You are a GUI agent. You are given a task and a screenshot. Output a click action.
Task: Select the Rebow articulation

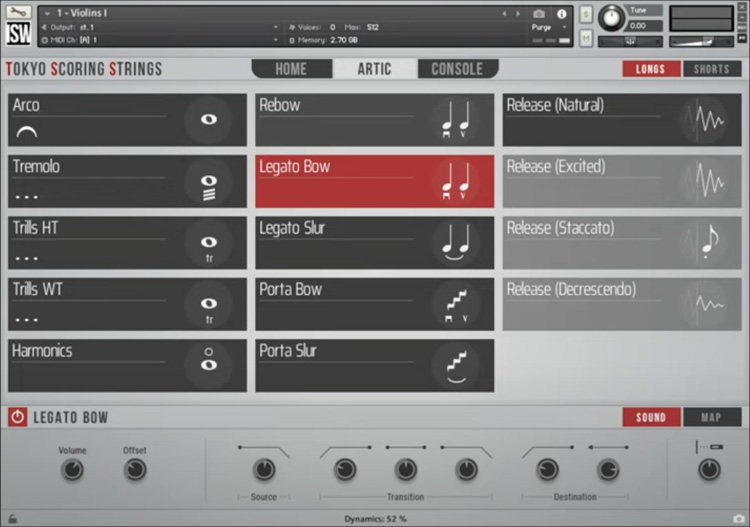(375, 120)
